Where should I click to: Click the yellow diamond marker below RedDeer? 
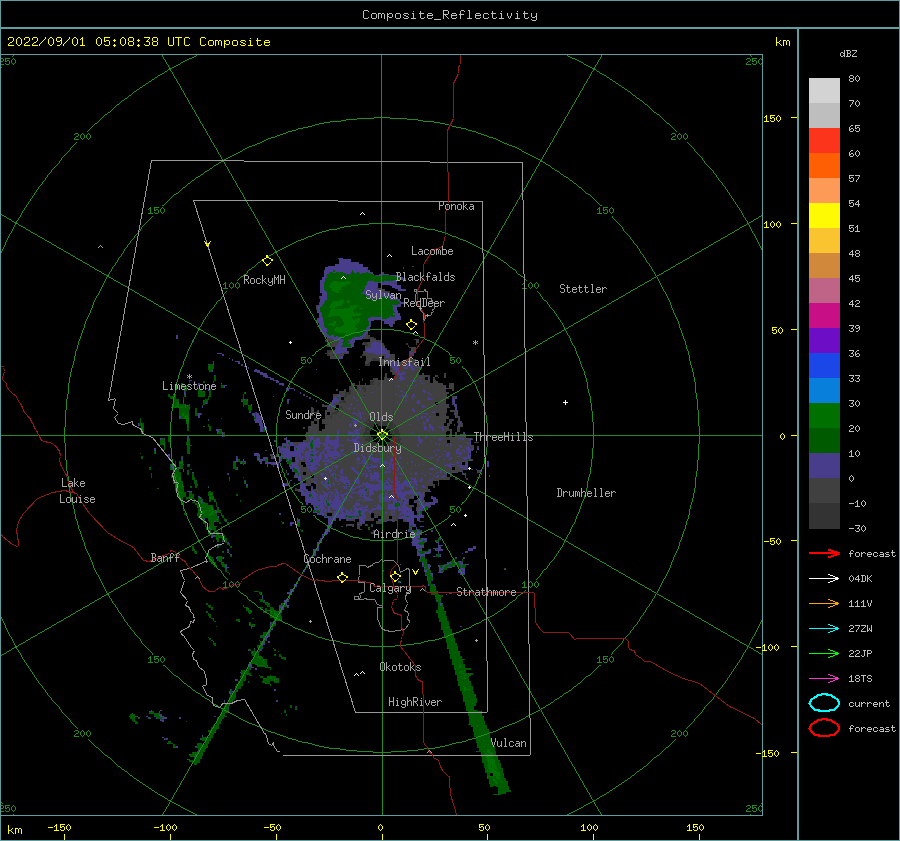(411, 325)
